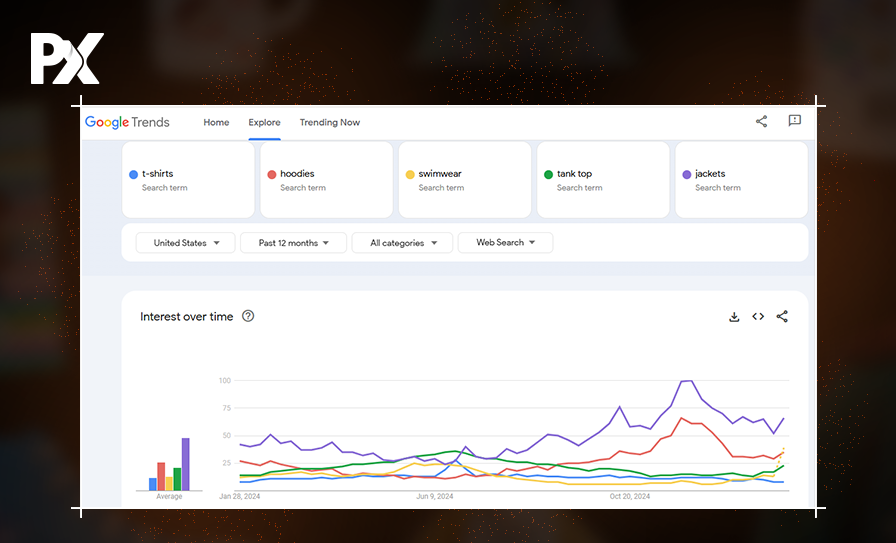Click the embed code icon on chart
This screenshot has width=896, height=543.
point(758,317)
